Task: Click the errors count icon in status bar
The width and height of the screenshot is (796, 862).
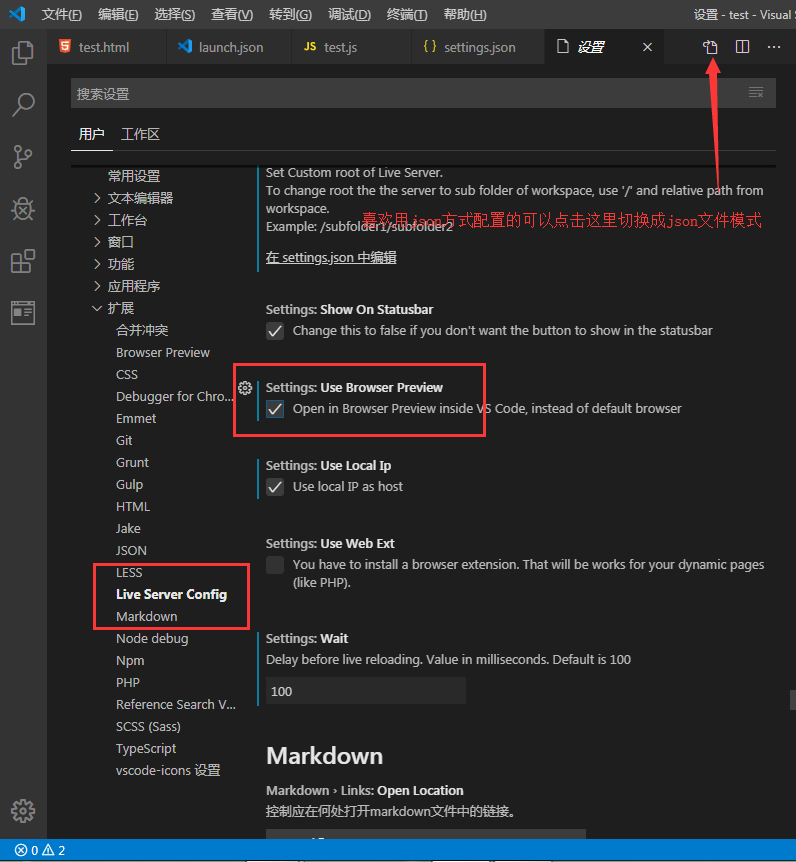Action: pyautogui.click(x=21, y=850)
